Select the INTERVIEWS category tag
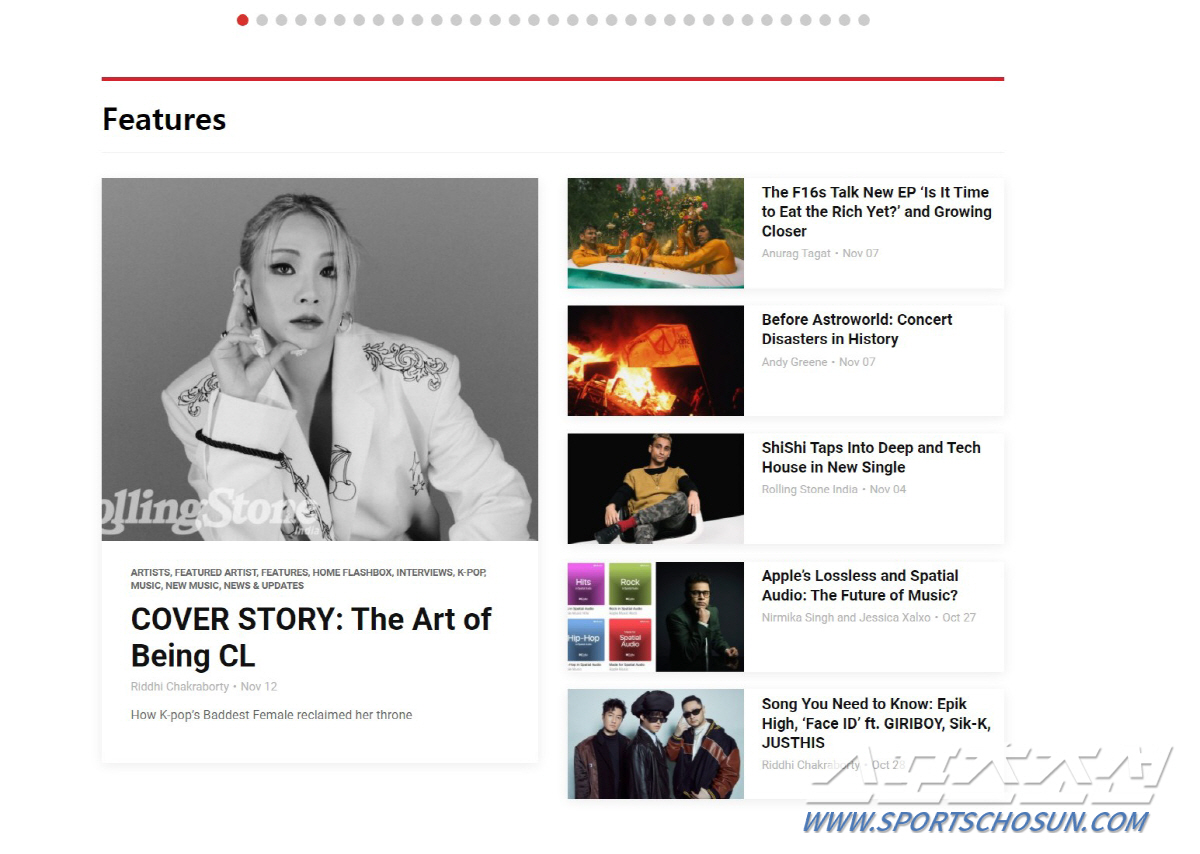The height and width of the screenshot is (854, 1200). [x=424, y=573]
